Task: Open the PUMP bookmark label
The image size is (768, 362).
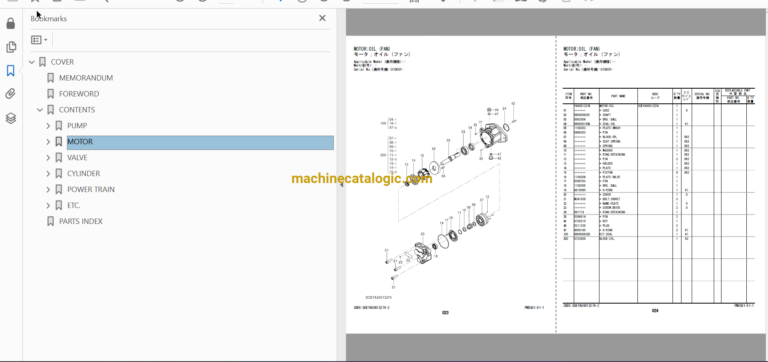Action: pos(77,126)
